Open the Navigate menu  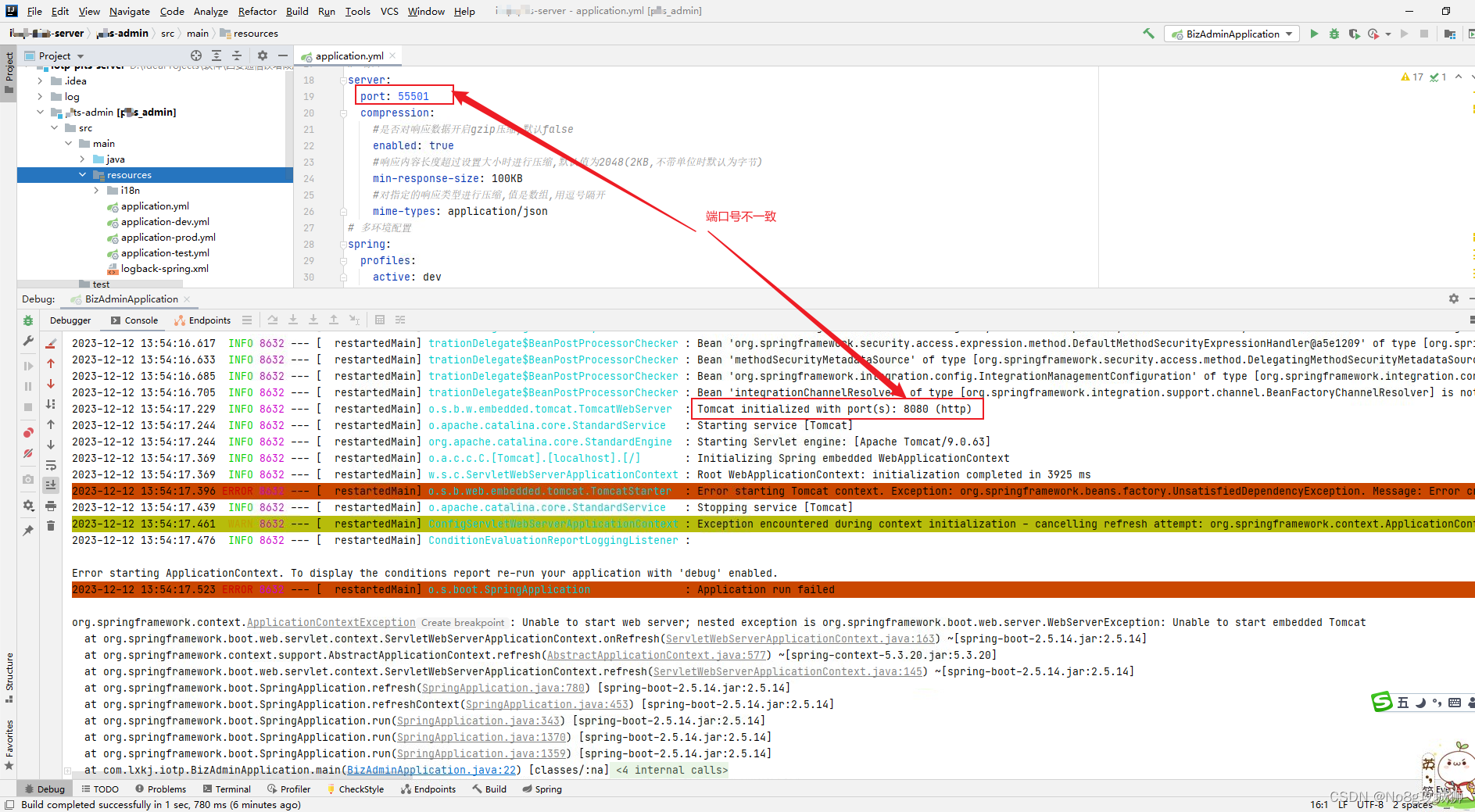pyautogui.click(x=129, y=11)
